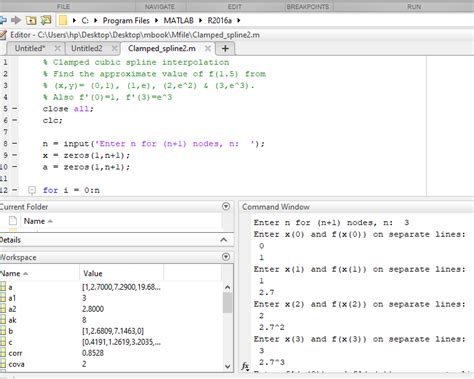Set breakpoint at line 6 dash
Image resolution: width=474 pixels, height=379 pixels.
coord(15,120)
